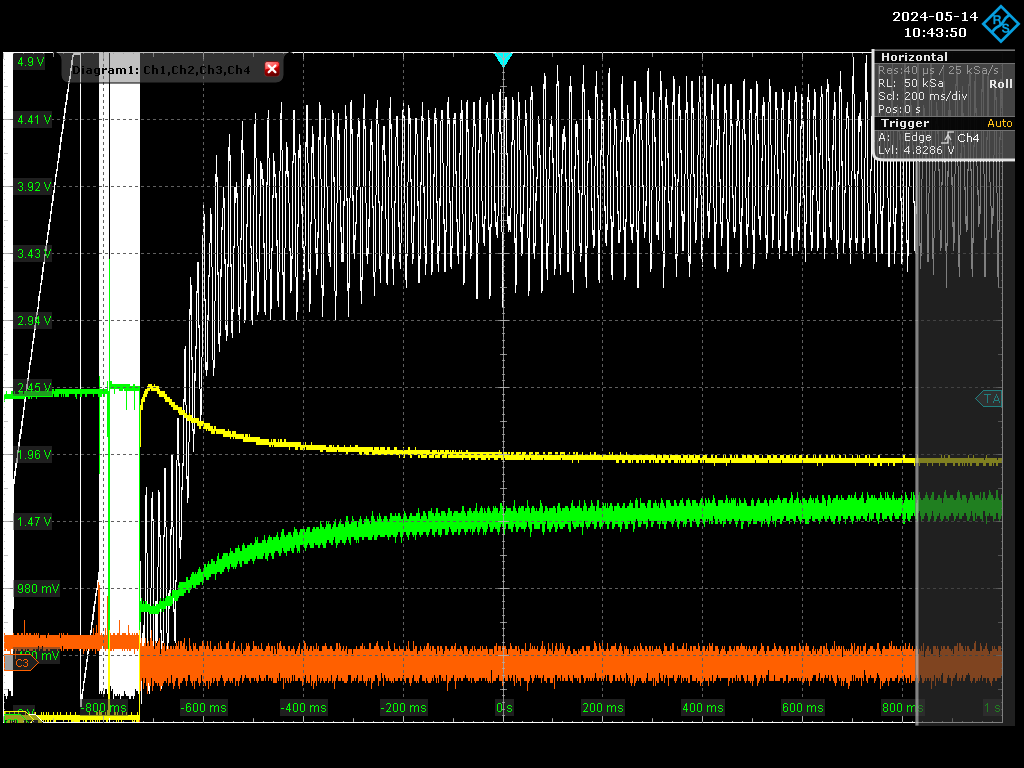This screenshot has height=768, width=1024.
Task: Click the 200 ms time axis label
Action: (x=603, y=707)
